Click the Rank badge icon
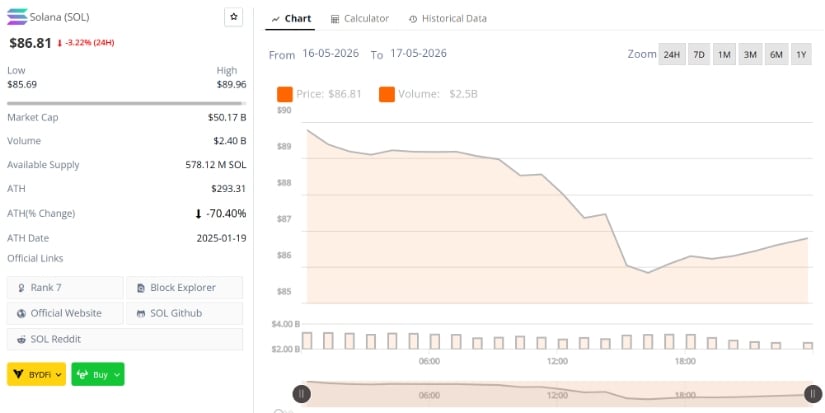This screenshot has height=413, width=825. tap(22, 288)
